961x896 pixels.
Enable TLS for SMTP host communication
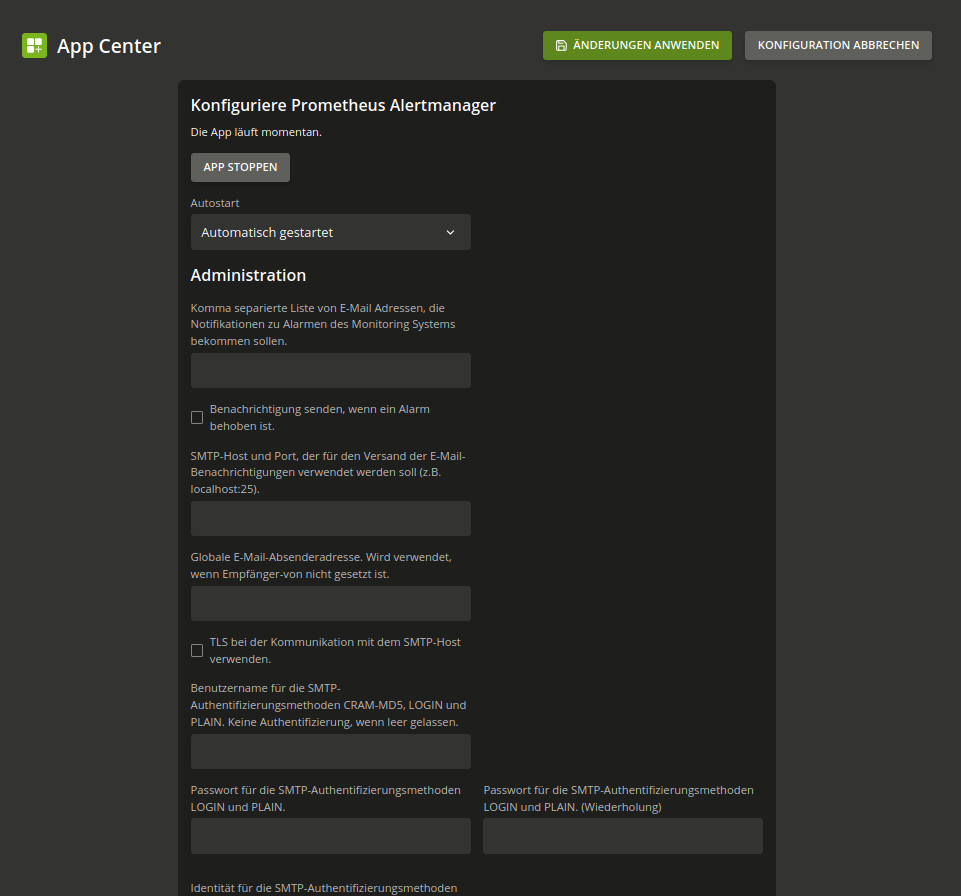point(197,650)
